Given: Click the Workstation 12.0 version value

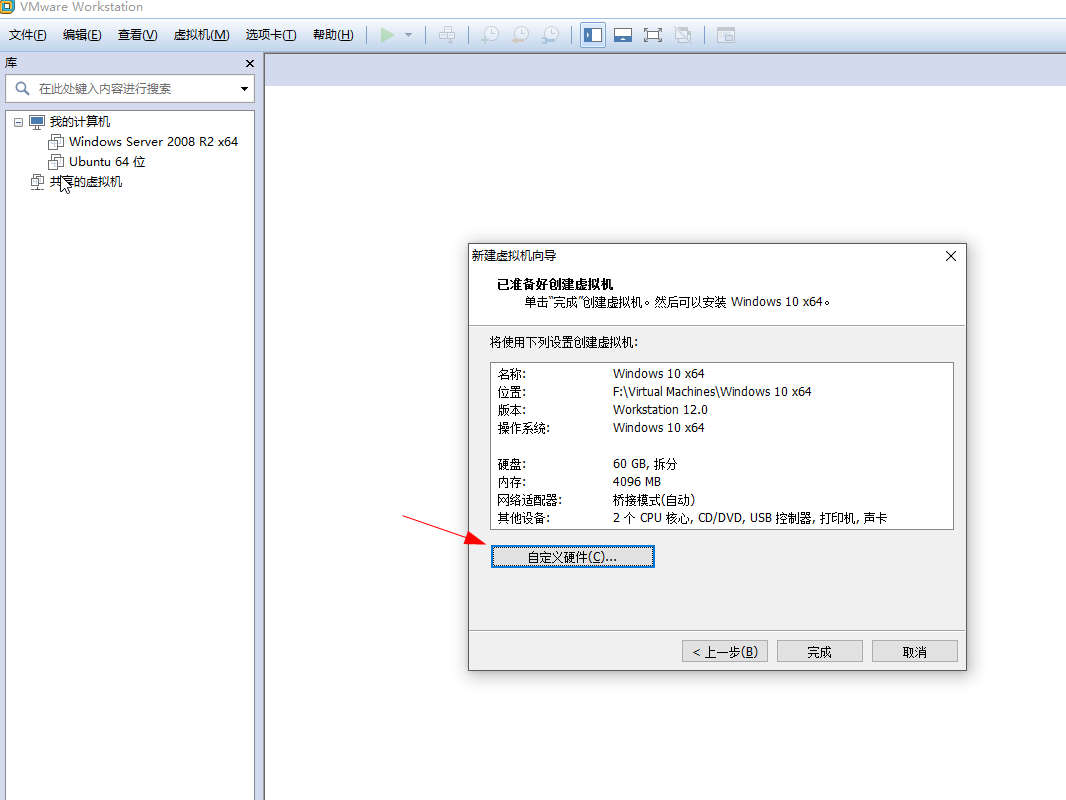Looking at the screenshot, I should (x=660, y=409).
